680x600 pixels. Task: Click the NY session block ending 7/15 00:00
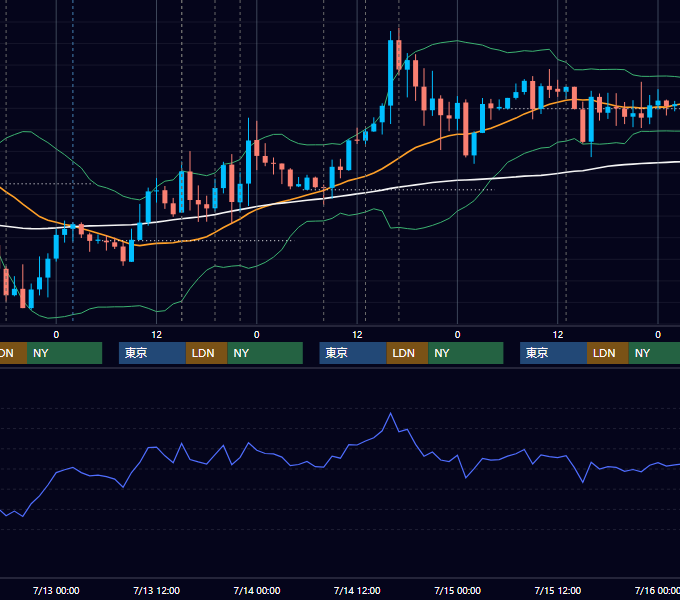point(466,353)
